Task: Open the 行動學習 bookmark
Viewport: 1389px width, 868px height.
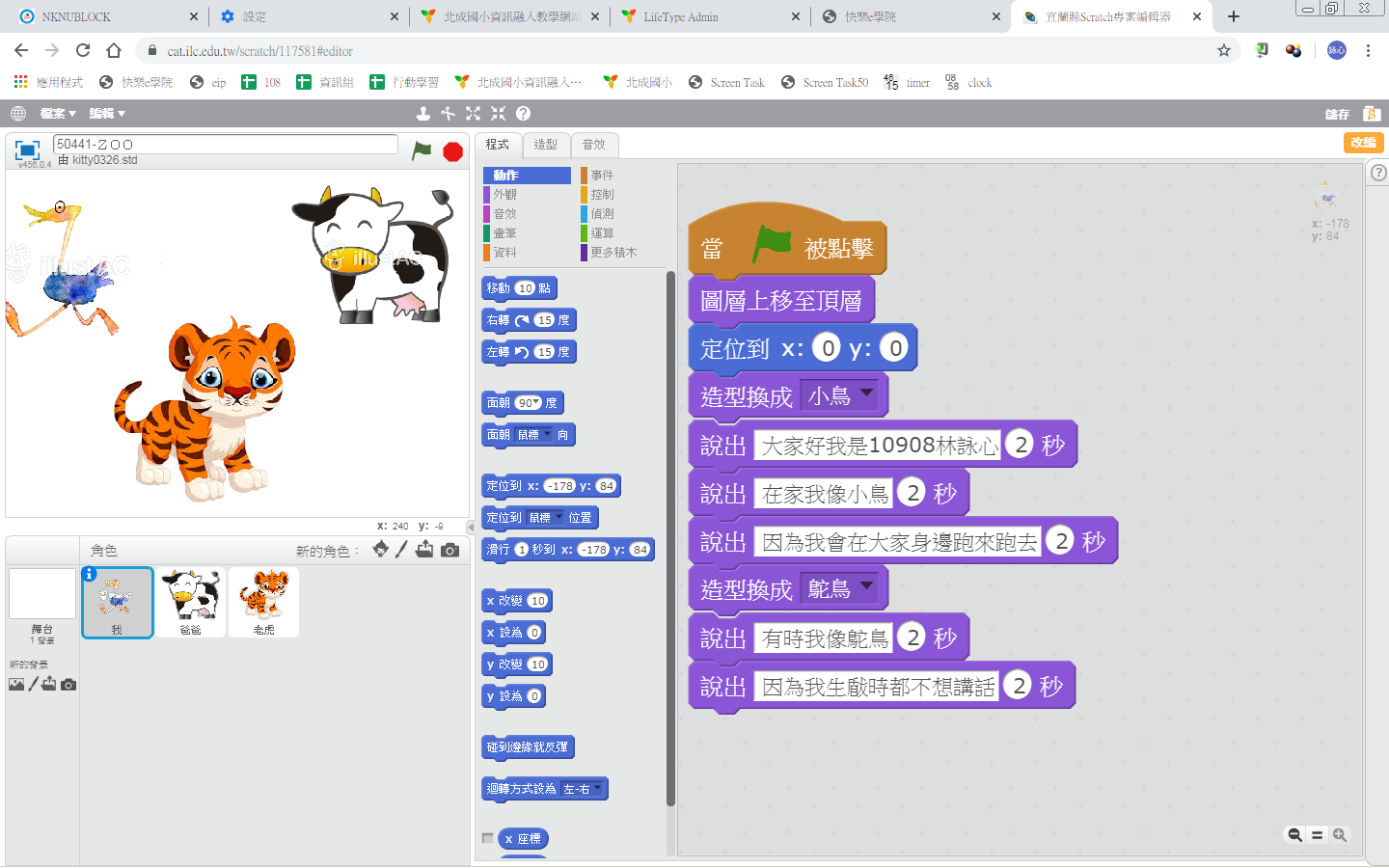Action: [404, 83]
